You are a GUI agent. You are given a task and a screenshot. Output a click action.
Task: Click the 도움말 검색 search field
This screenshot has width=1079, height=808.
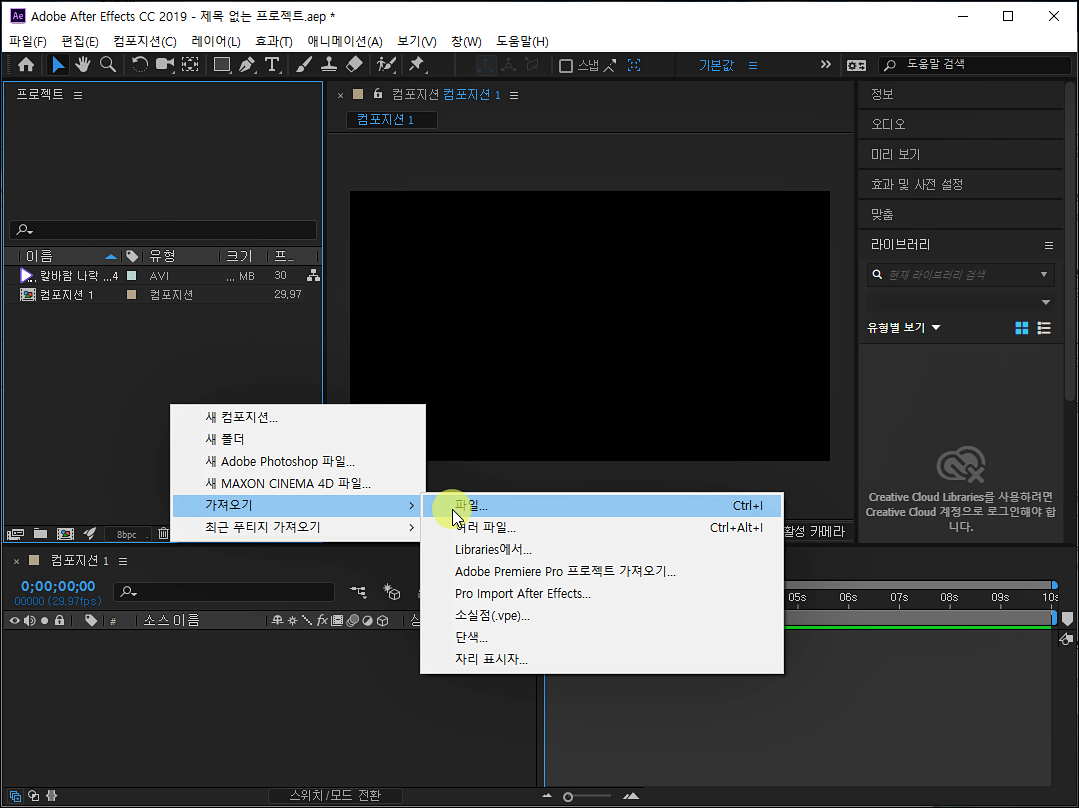click(975, 65)
